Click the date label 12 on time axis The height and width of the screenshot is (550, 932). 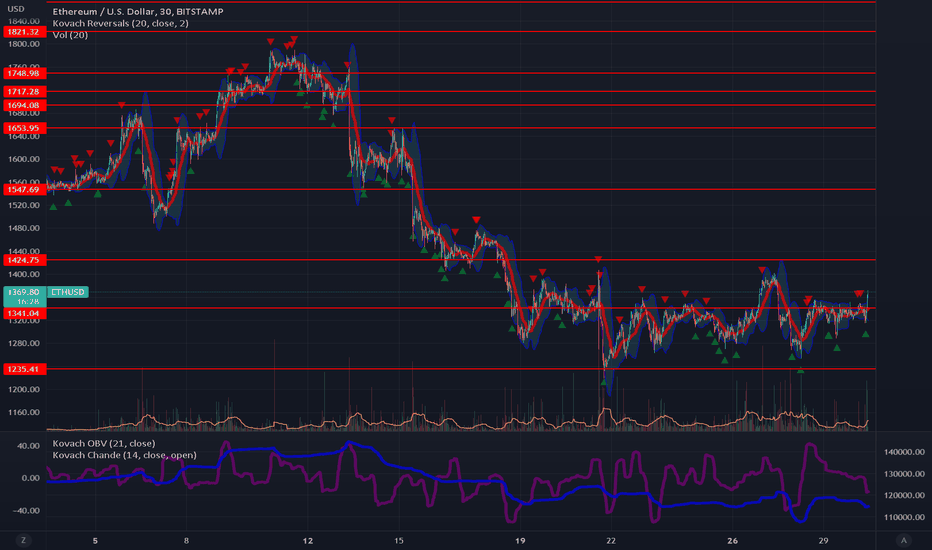[x=307, y=540]
